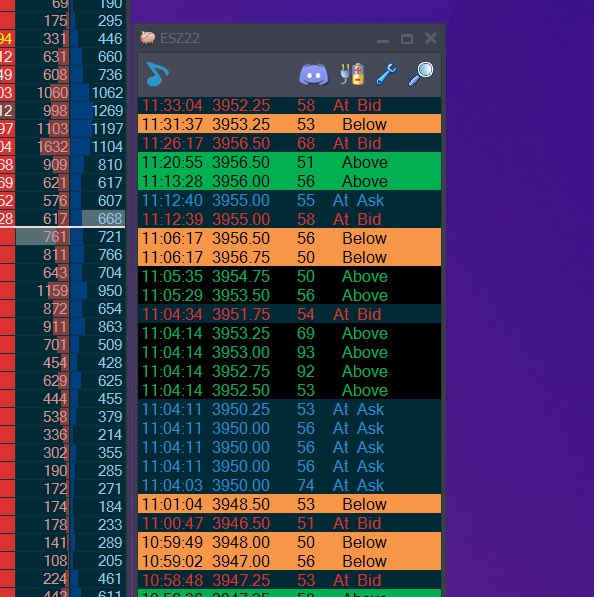Select the 11:04:14 3953.25 size 69 row

click(x=289, y=333)
